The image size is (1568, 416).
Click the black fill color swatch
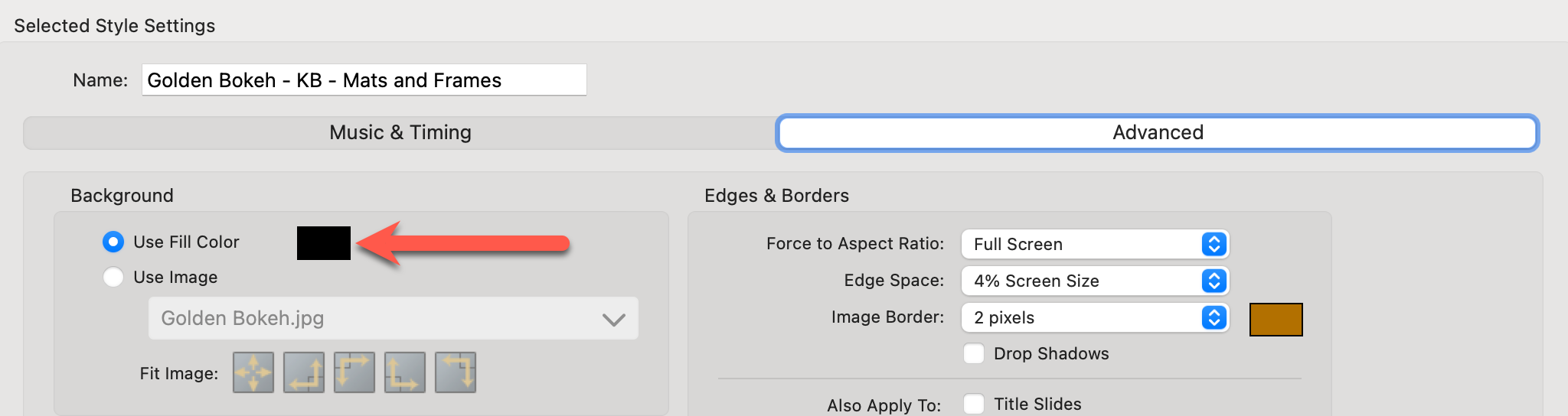point(324,243)
